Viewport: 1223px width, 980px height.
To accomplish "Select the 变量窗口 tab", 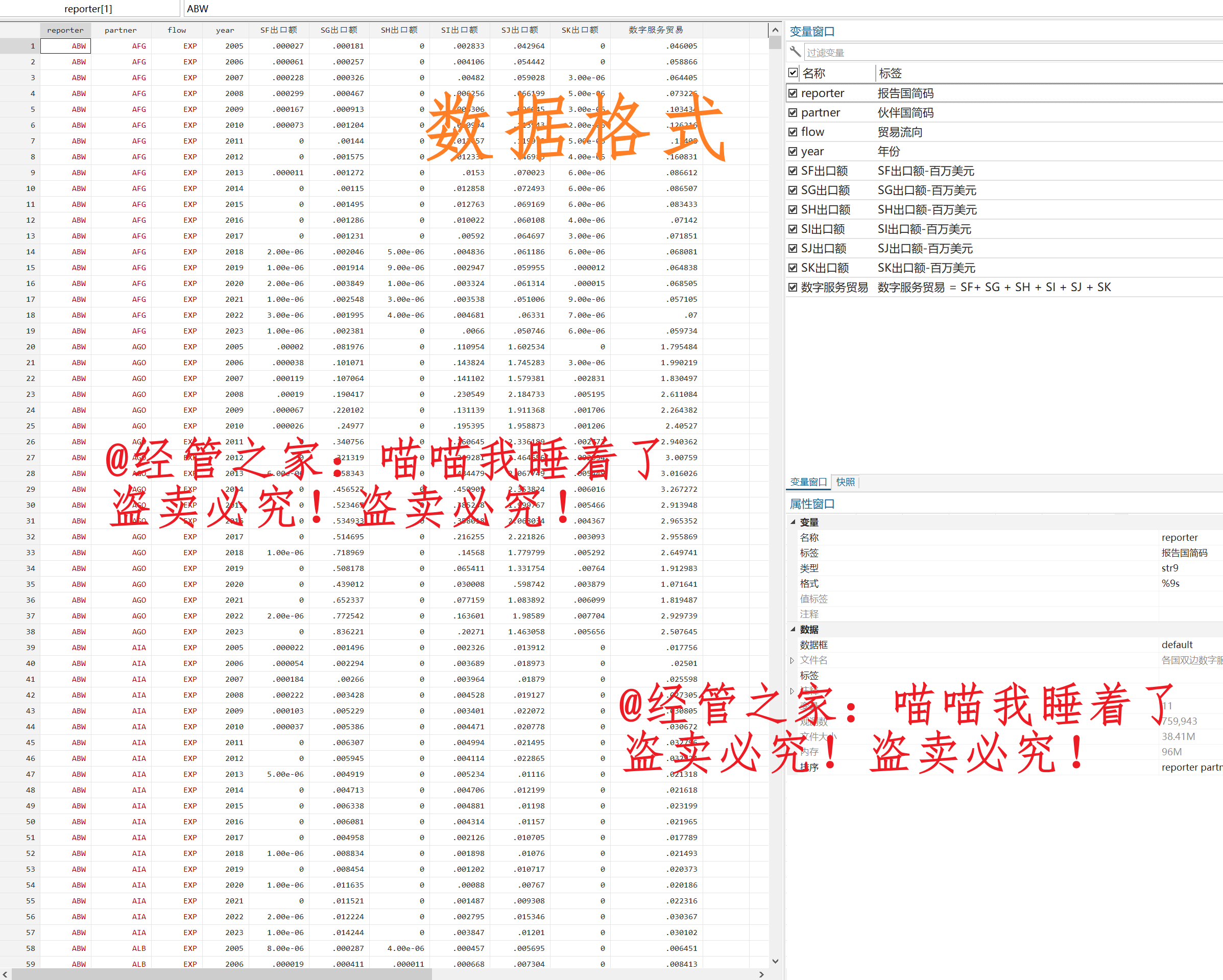I will (808, 482).
